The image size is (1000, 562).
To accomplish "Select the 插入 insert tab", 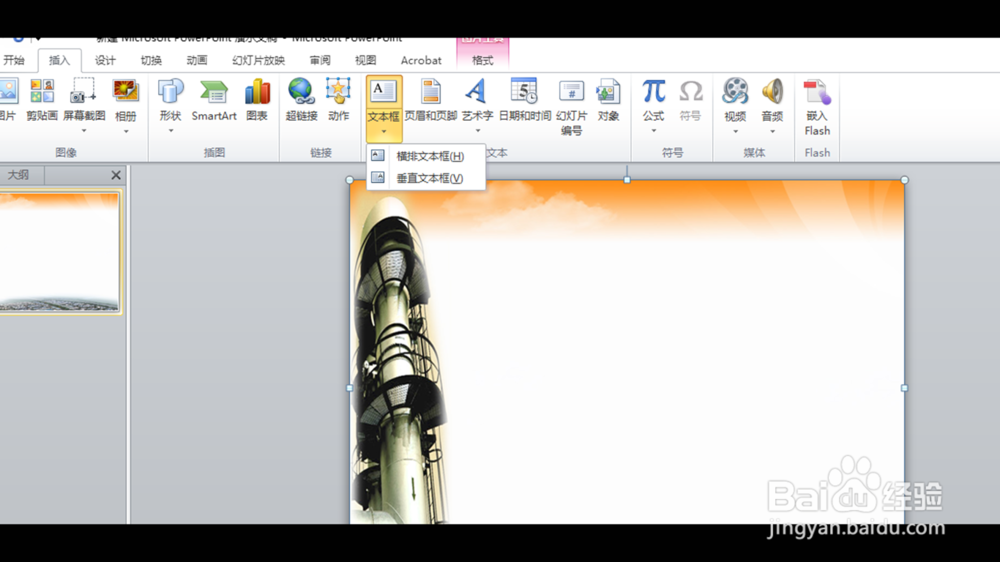I will click(59, 60).
